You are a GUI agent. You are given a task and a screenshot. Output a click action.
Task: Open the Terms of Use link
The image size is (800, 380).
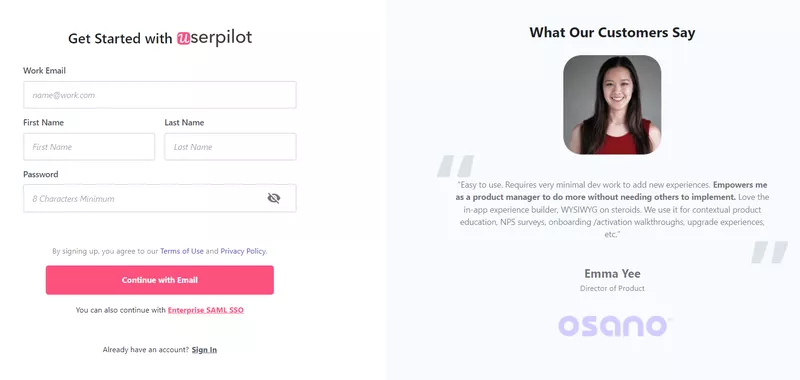click(182, 251)
